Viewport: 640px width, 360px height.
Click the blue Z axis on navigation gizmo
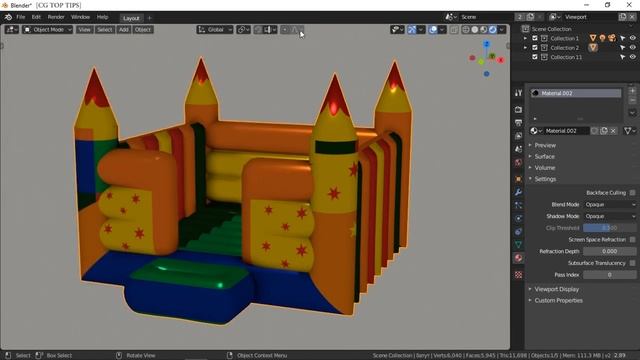click(x=486, y=44)
